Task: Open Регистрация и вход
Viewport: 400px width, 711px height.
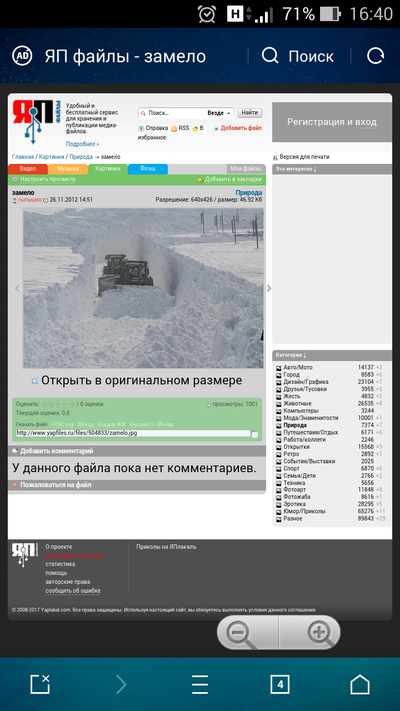Action: click(x=332, y=122)
